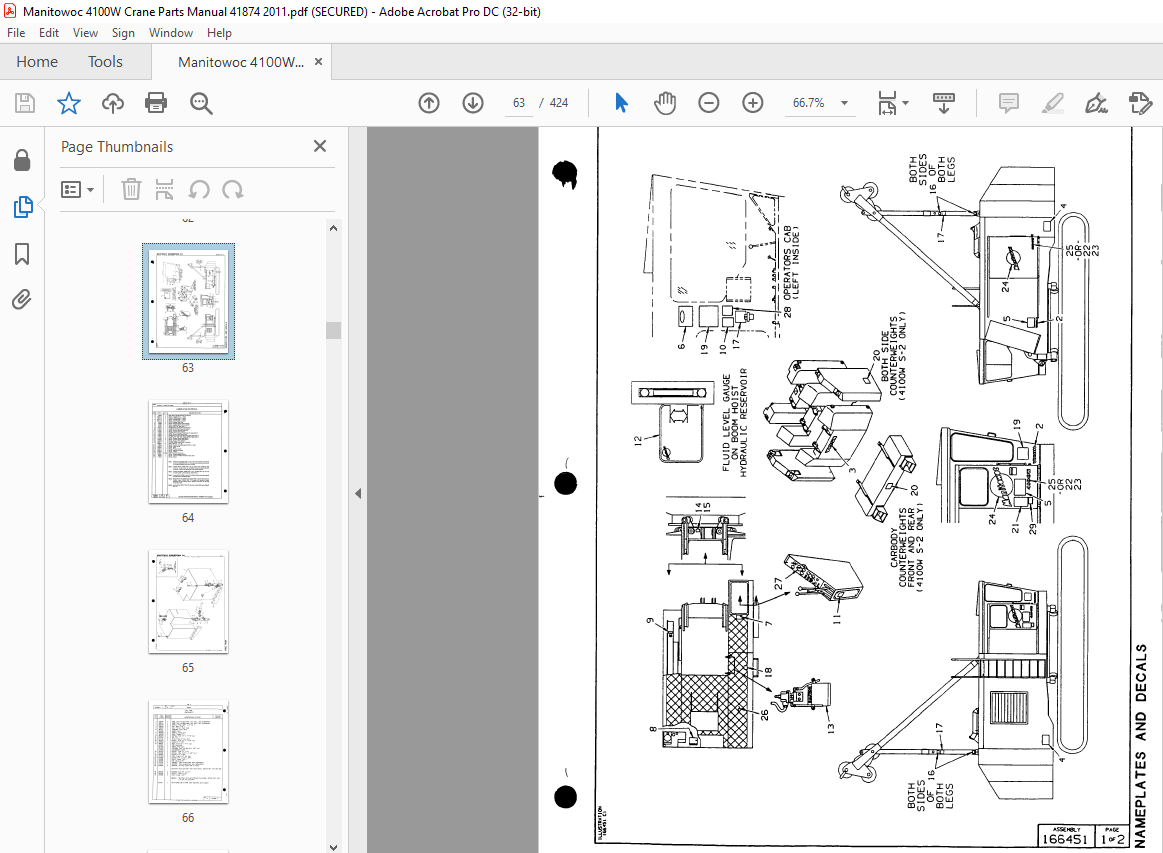
Task: Click the current page number field
Action: pos(518,103)
